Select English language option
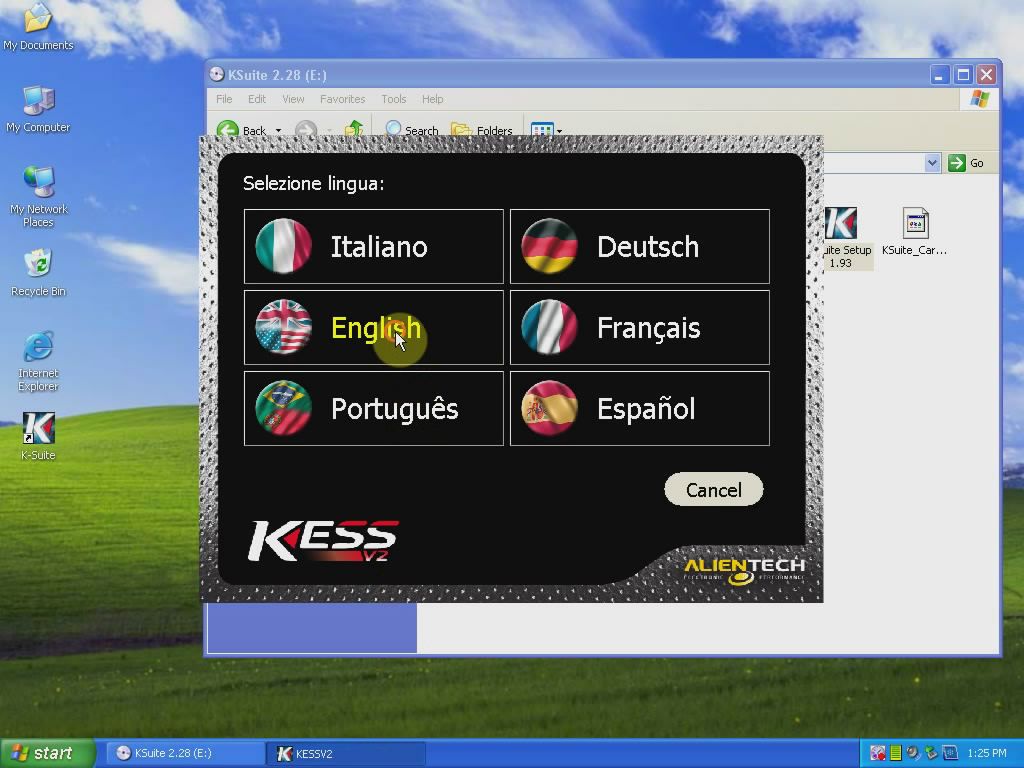The width and height of the screenshot is (1024, 768). [374, 327]
